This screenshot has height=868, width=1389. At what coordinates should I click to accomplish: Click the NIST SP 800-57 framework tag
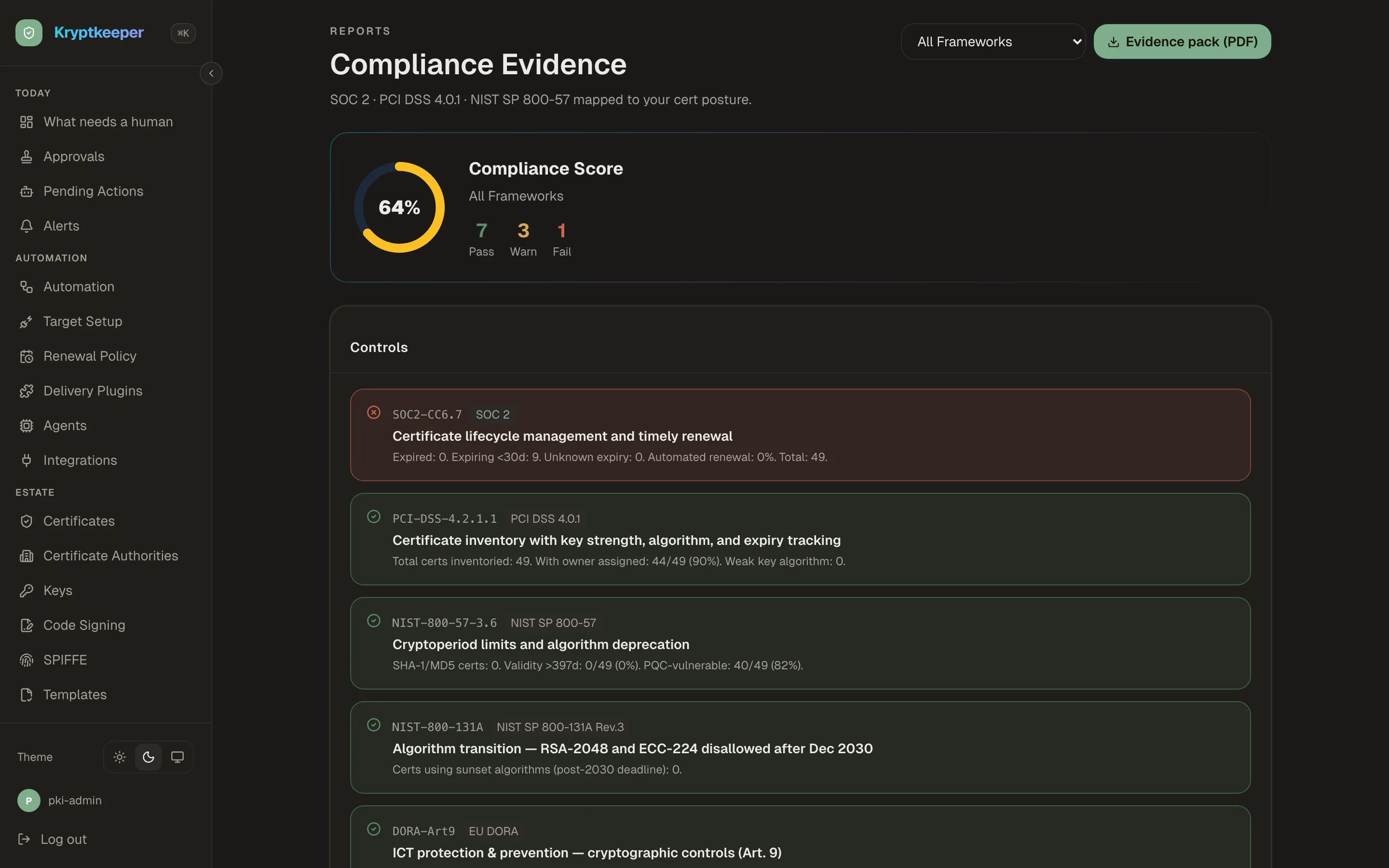(x=553, y=623)
